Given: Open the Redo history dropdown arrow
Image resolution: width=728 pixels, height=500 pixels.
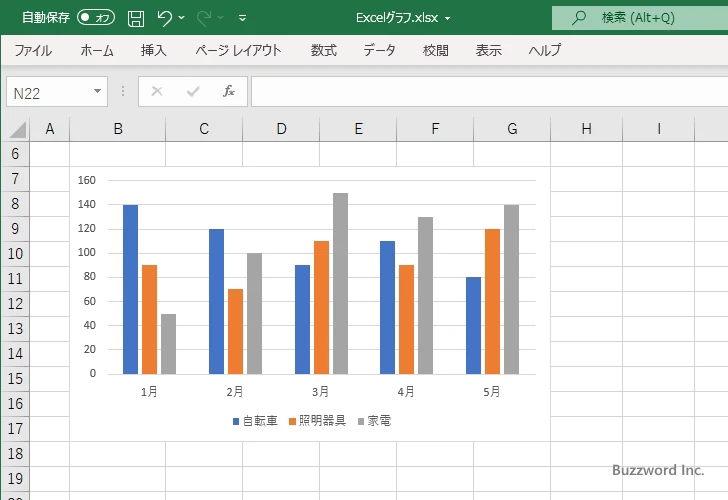Looking at the screenshot, I should click(221, 18).
